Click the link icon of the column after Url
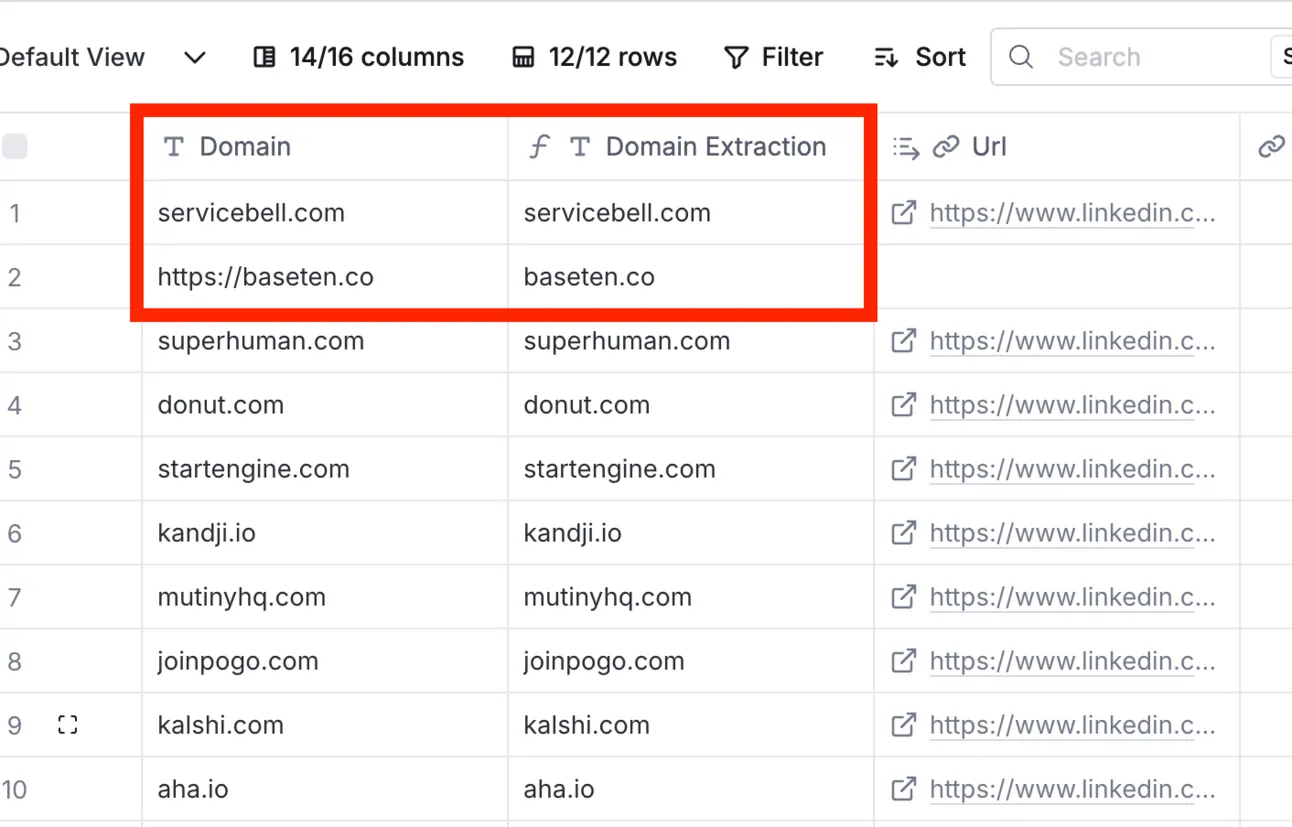This screenshot has height=827, width=1292. (x=1271, y=147)
